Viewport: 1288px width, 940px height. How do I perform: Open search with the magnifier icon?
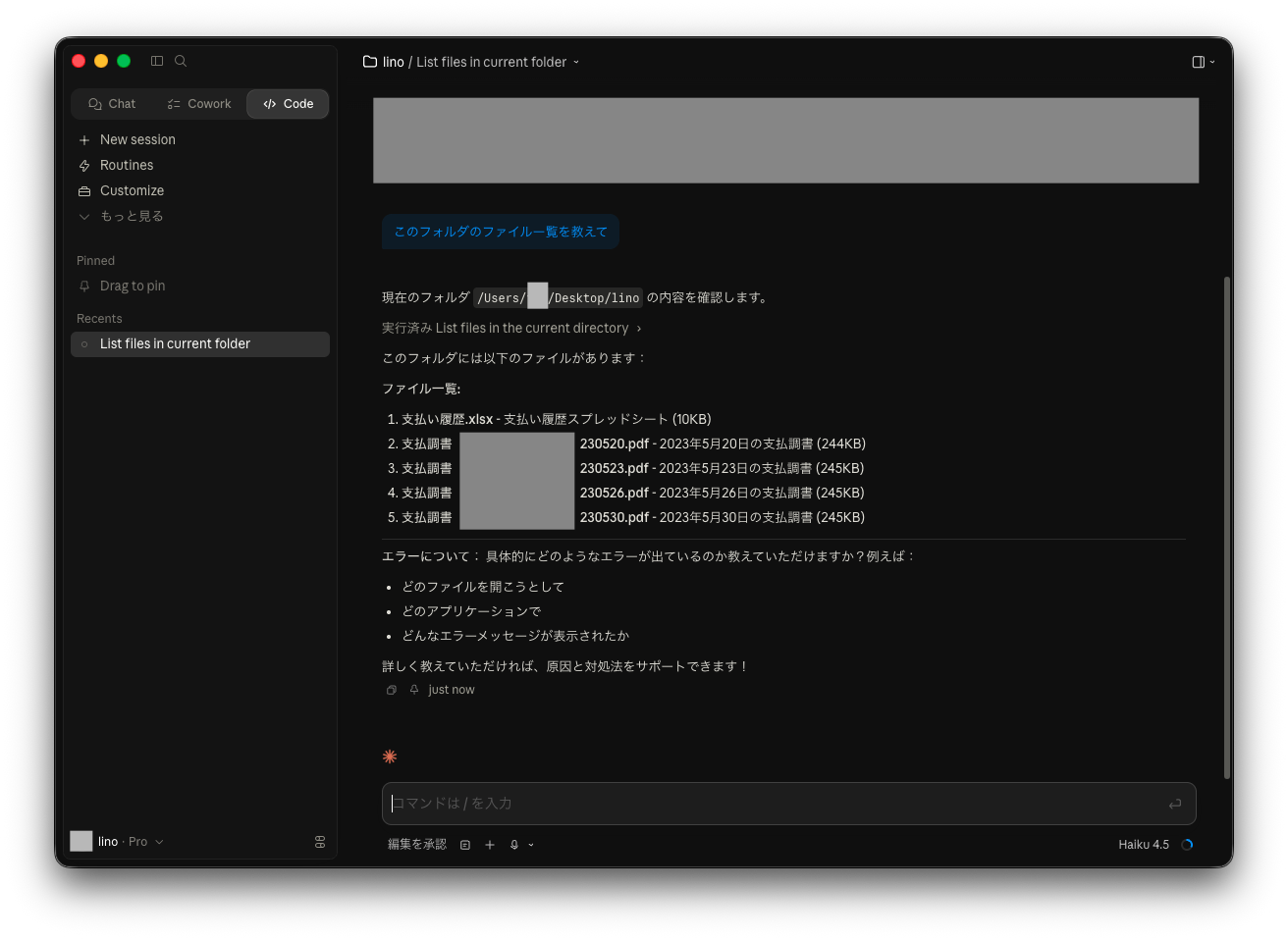tap(181, 61)
